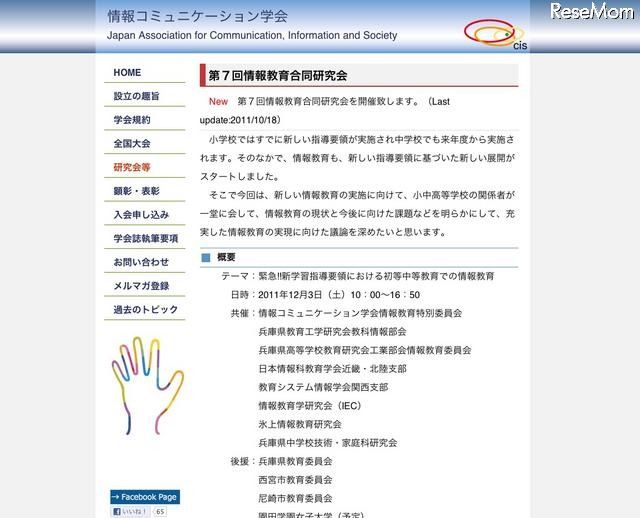Click 日本情報科教育学会近畿・北陸支部 text
The width and height of the screenshot is (640, 518).
[x=332, y=369]
